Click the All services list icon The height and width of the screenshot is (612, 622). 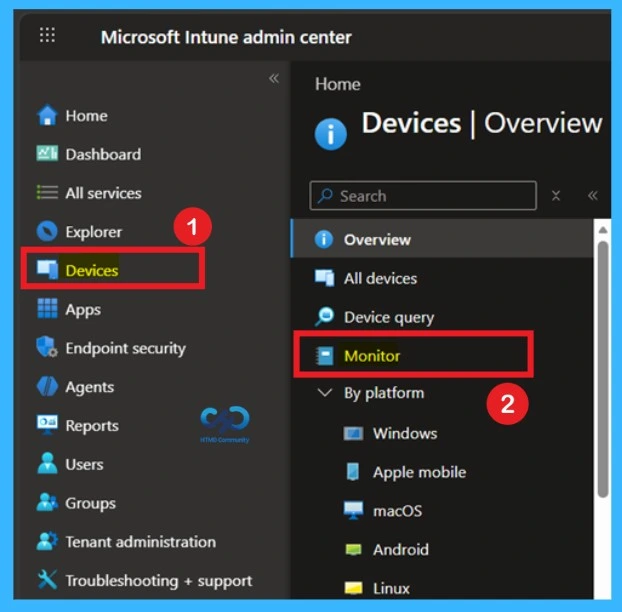coord(47,192)
